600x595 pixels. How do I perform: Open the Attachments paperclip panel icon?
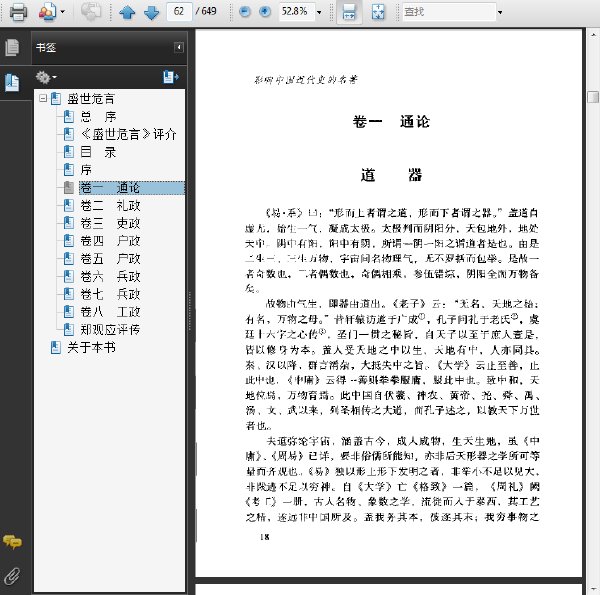12,575
